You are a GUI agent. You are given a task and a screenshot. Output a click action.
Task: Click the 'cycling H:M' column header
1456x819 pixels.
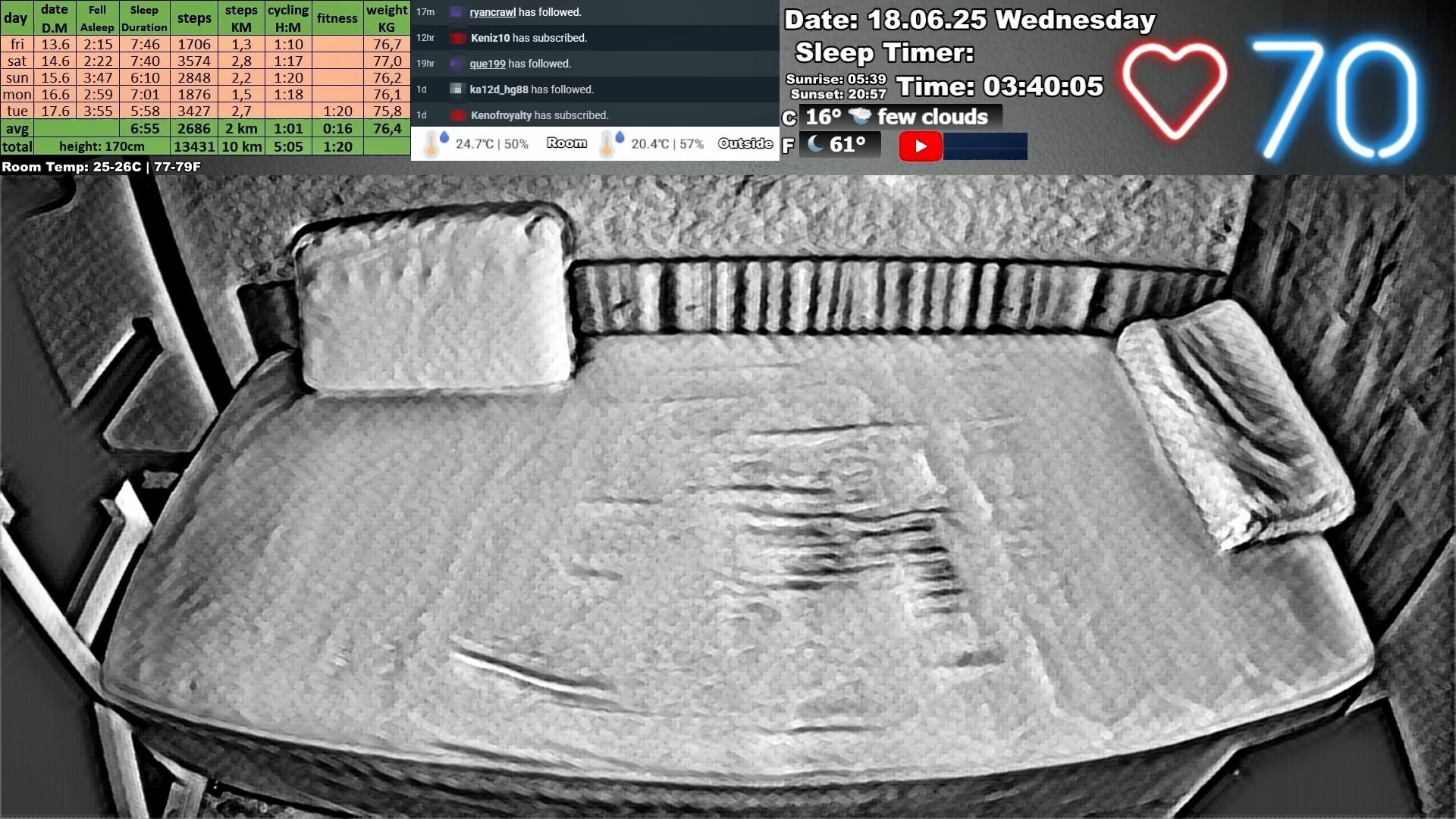pyautogui.click(x=288, y=18)
